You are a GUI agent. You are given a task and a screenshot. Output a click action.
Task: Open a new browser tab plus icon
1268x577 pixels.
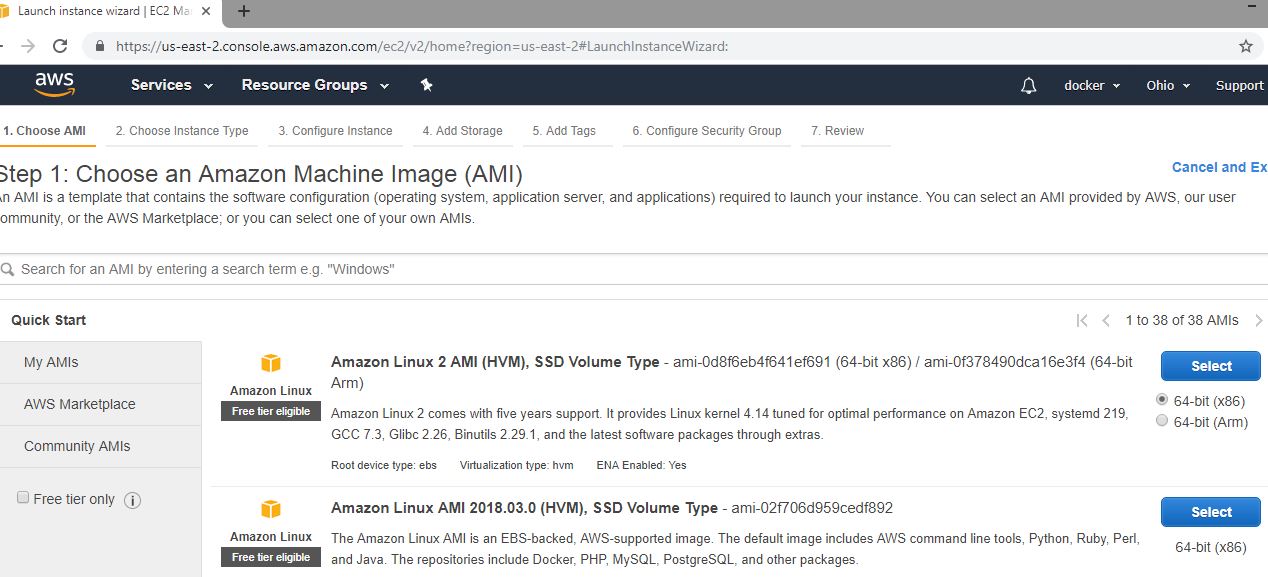pos(243,12)
